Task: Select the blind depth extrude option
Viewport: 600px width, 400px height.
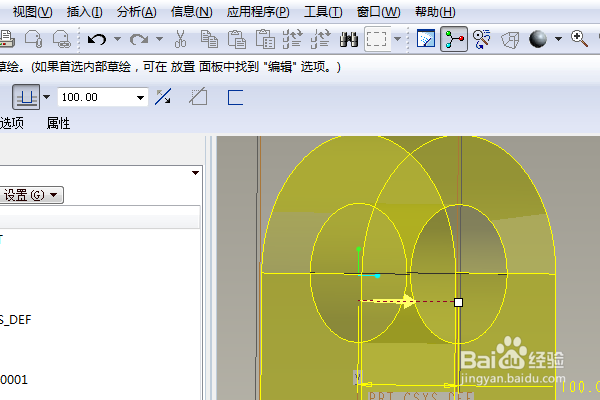Action: (x=26, y=97)
